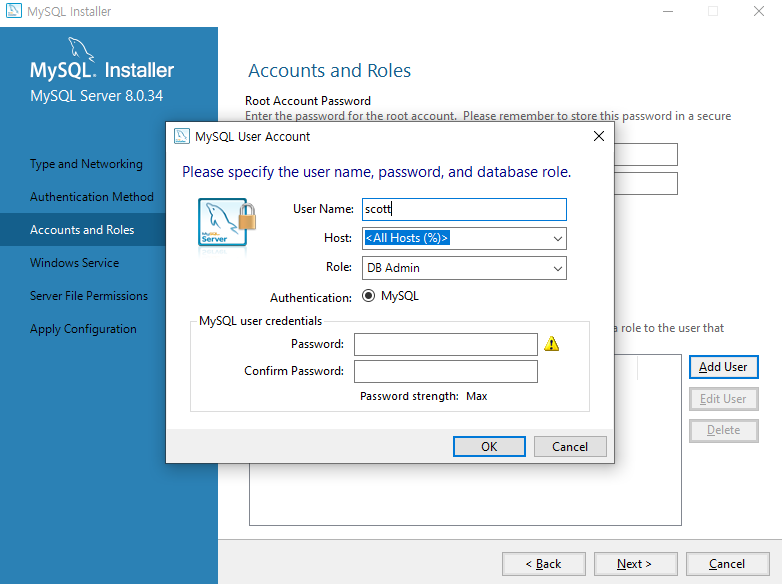Click the Back button in installer

point(544,564)
